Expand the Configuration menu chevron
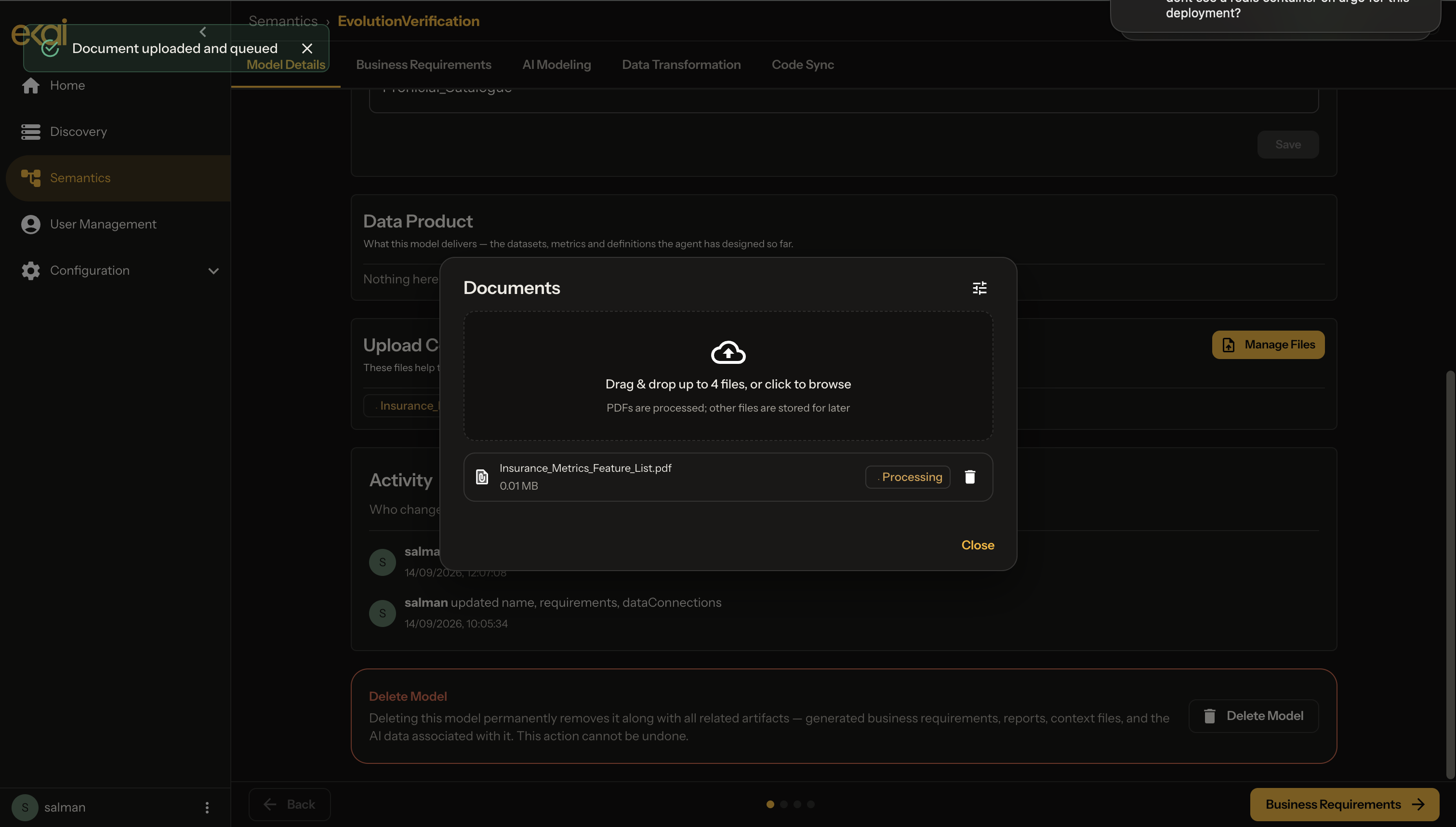Screen dimensions: 1456x827 pyautogui.click(x=213, y=271)
